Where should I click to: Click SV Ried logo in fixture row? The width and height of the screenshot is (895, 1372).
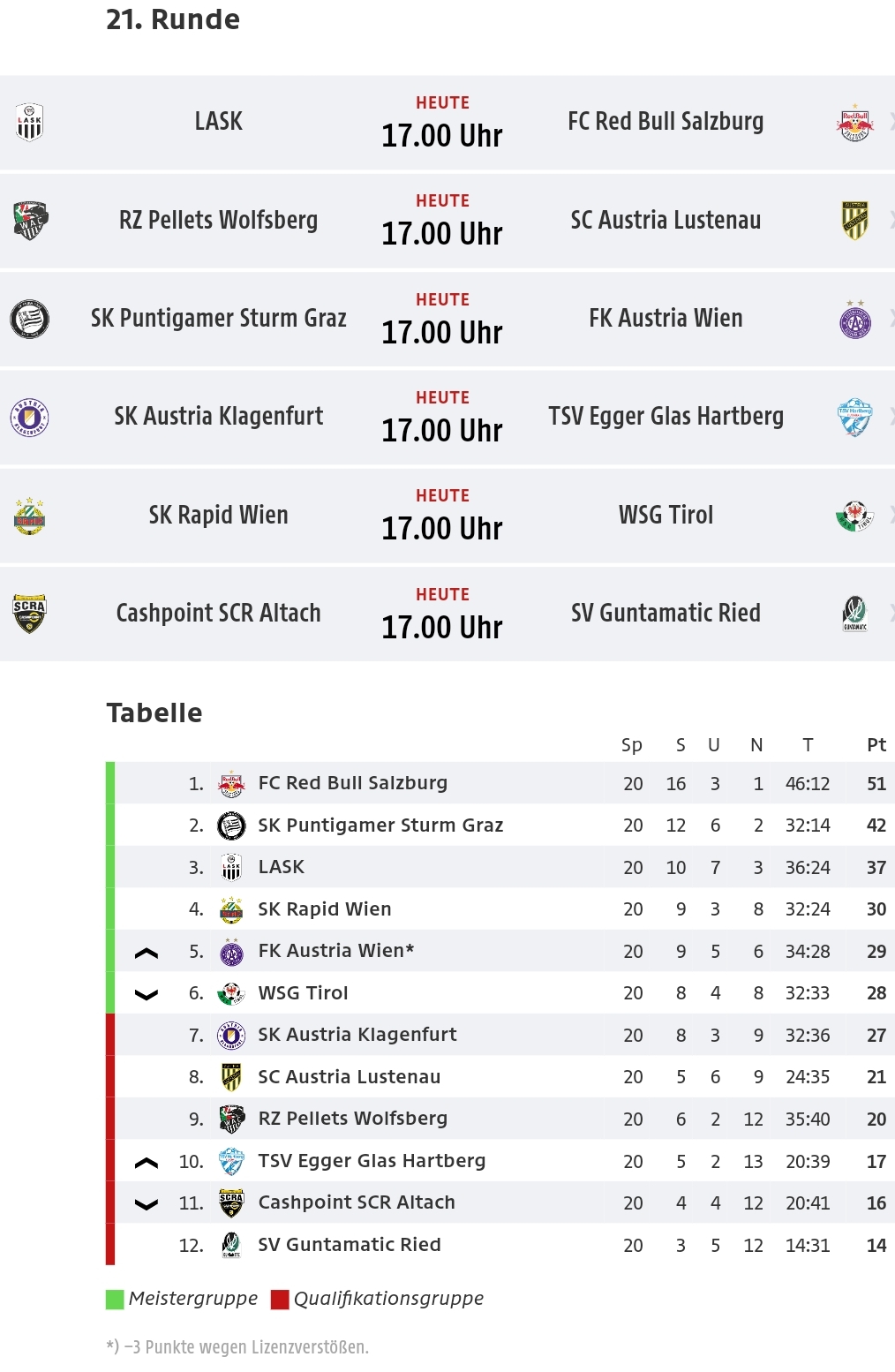tap(854, 614)
